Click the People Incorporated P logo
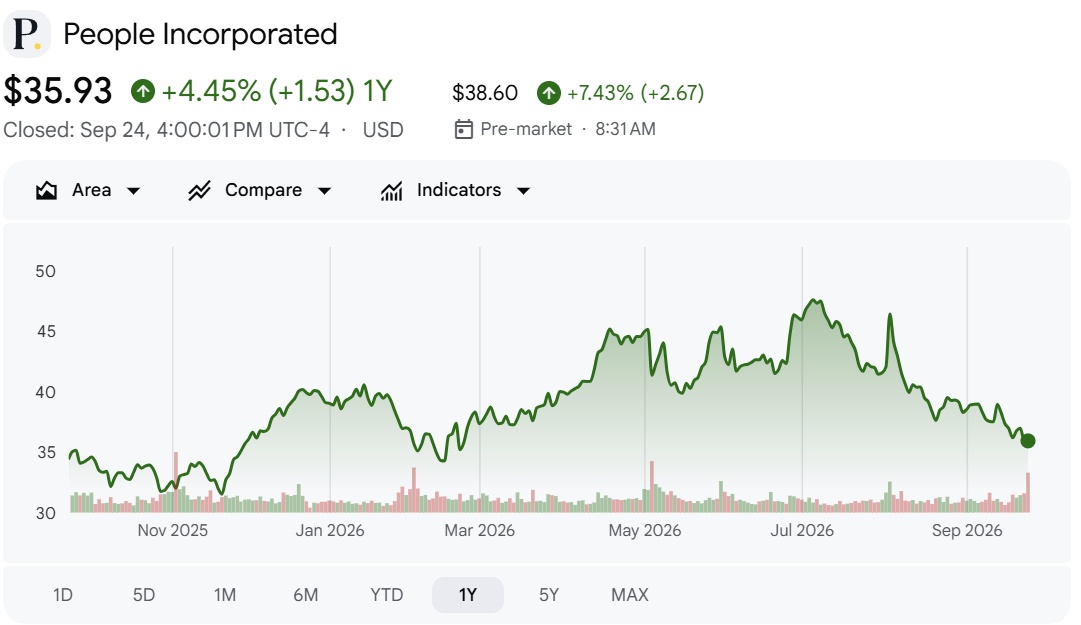 [x=26, y=34]
